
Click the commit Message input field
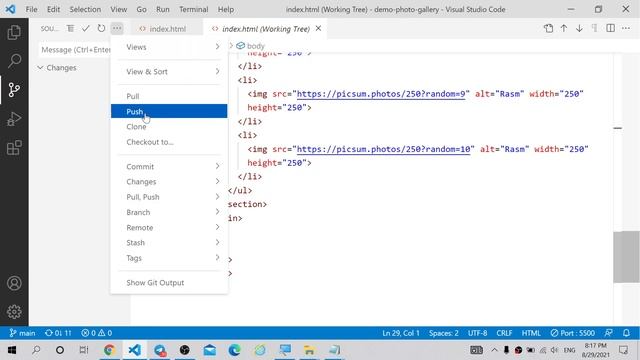point(75,50)
